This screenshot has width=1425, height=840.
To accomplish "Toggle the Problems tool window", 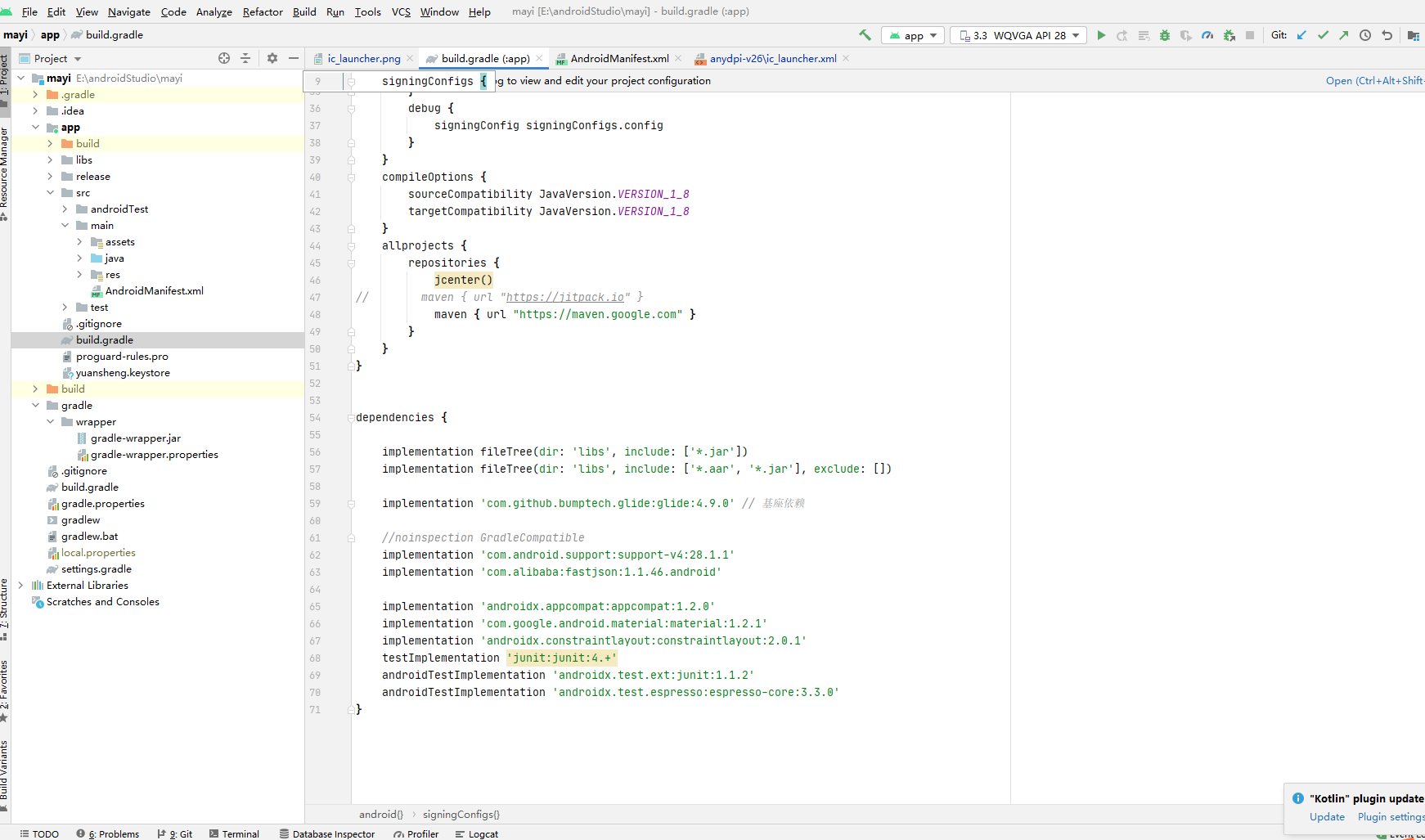I will (107, 833).
